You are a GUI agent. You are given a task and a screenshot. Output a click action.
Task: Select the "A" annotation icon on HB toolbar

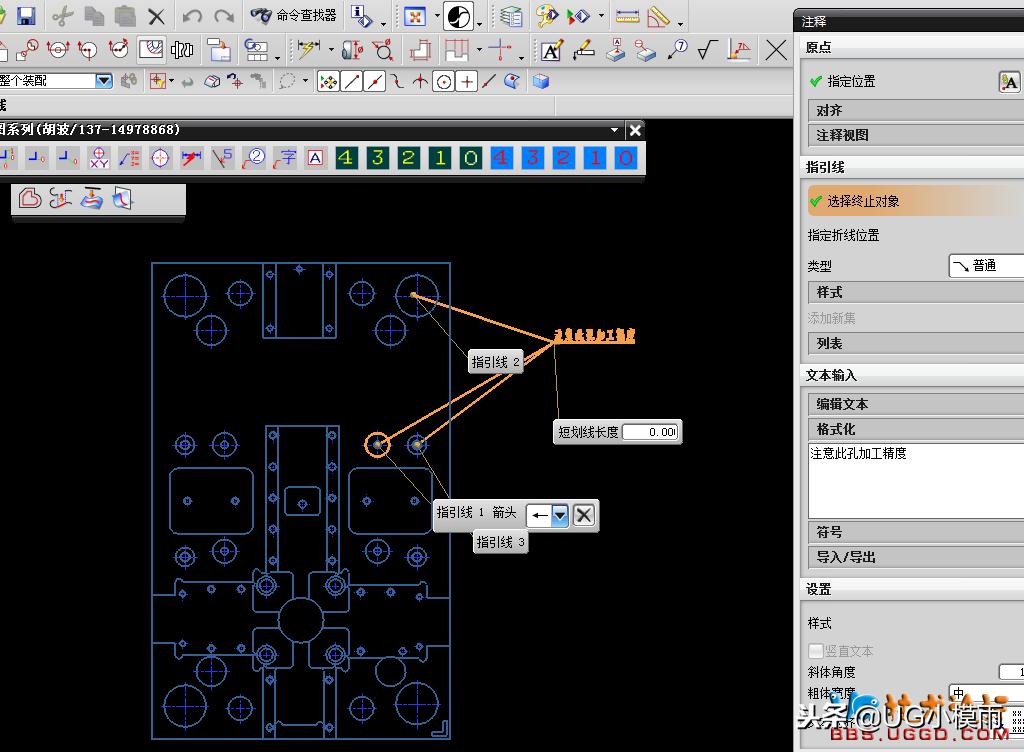pos(313,157)
